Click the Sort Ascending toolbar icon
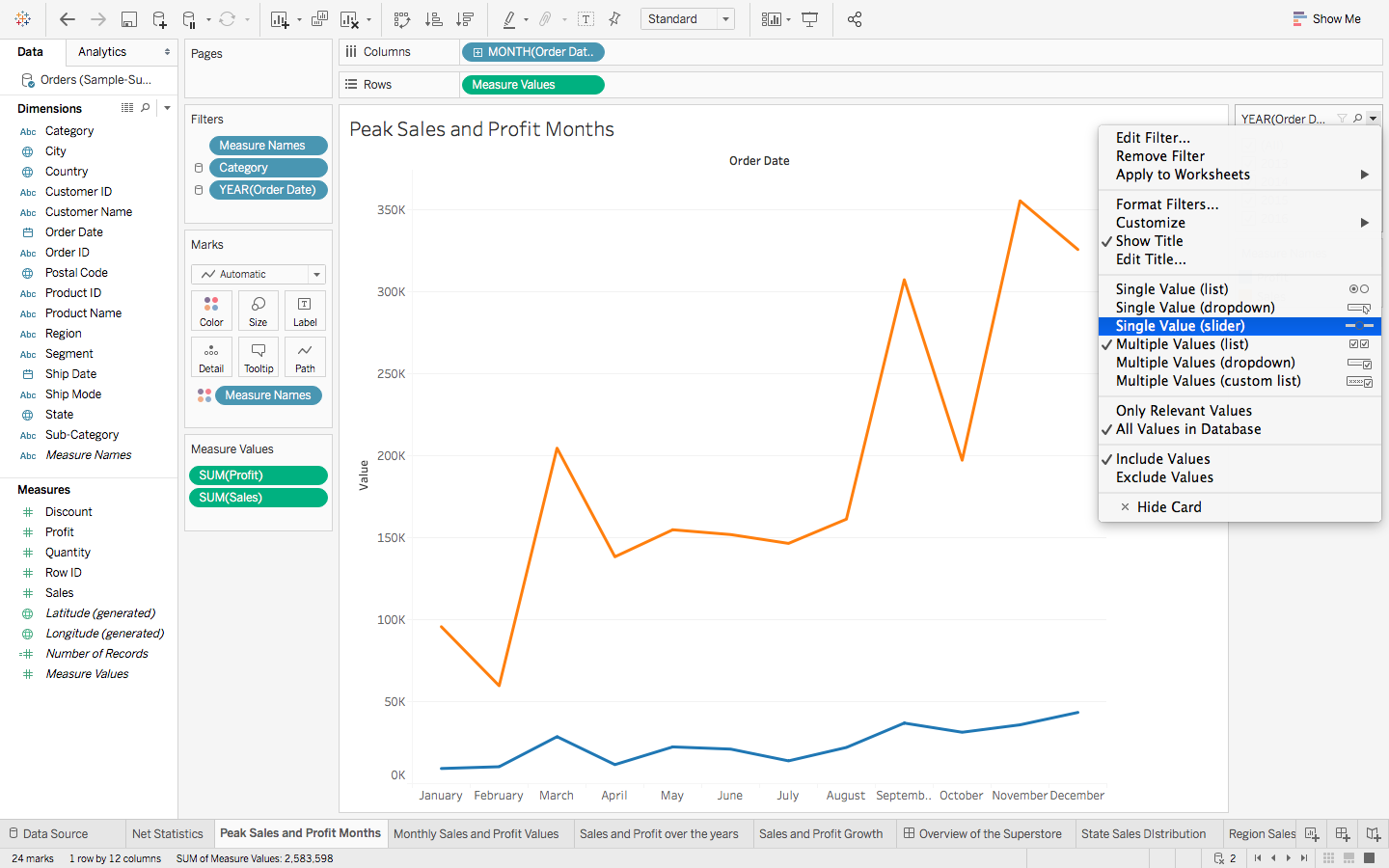 (x=433, y=18)
